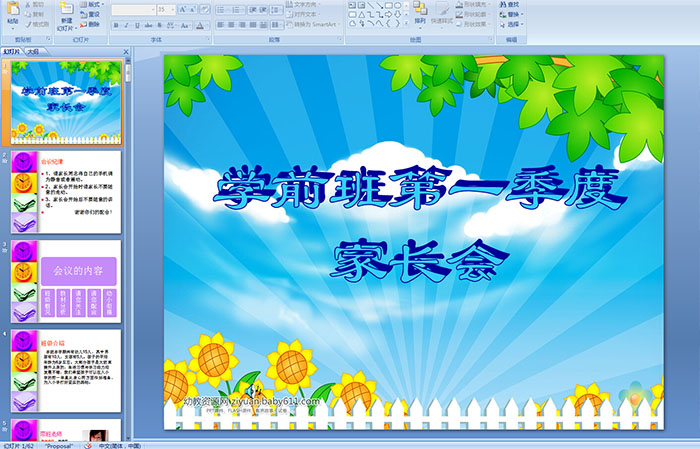The height and width of the screenshot is (449, 700).
Task: Open the Change Case menu
Action: (185, 25)
